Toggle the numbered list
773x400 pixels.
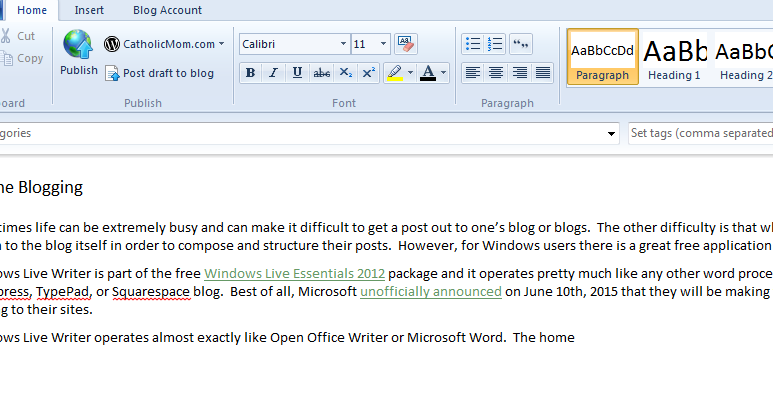495,44
